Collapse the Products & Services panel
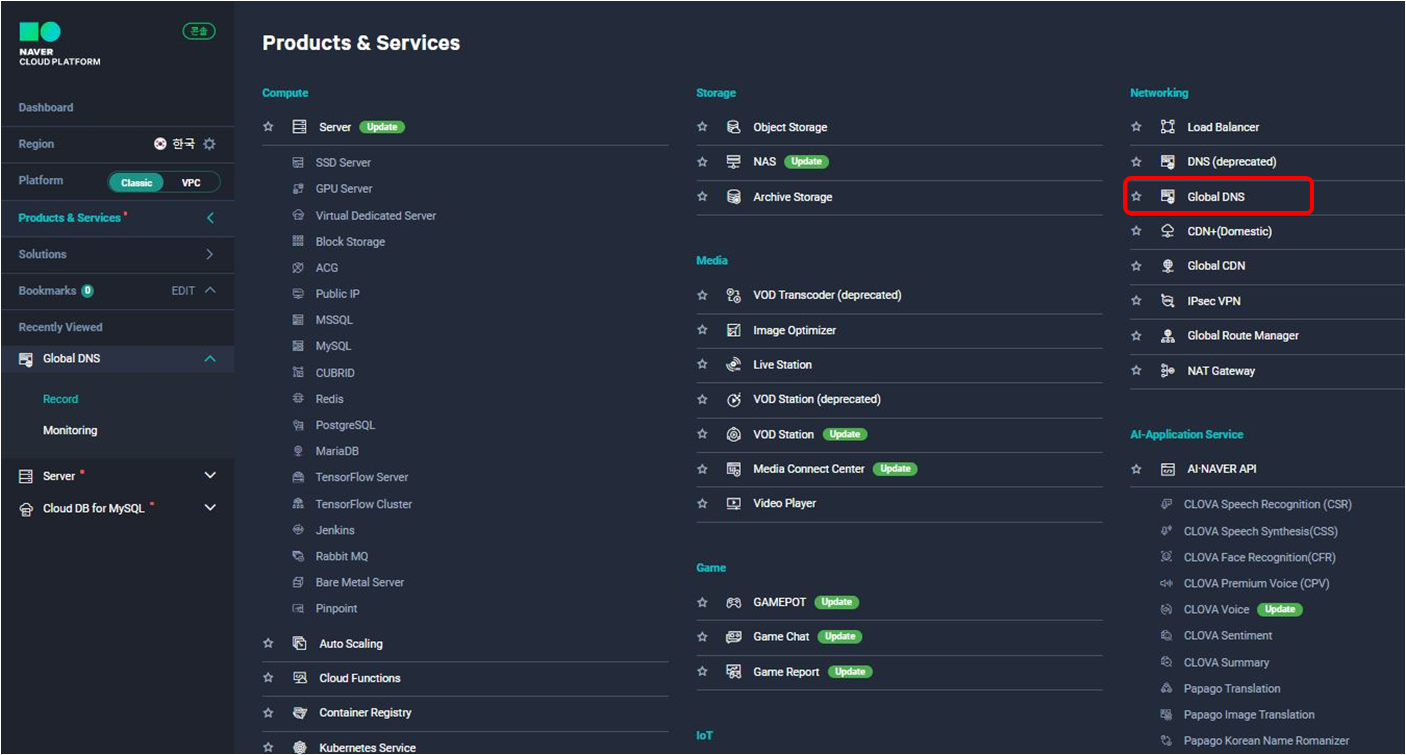Viewport: 1406px width, 755px height. (210, 217)
